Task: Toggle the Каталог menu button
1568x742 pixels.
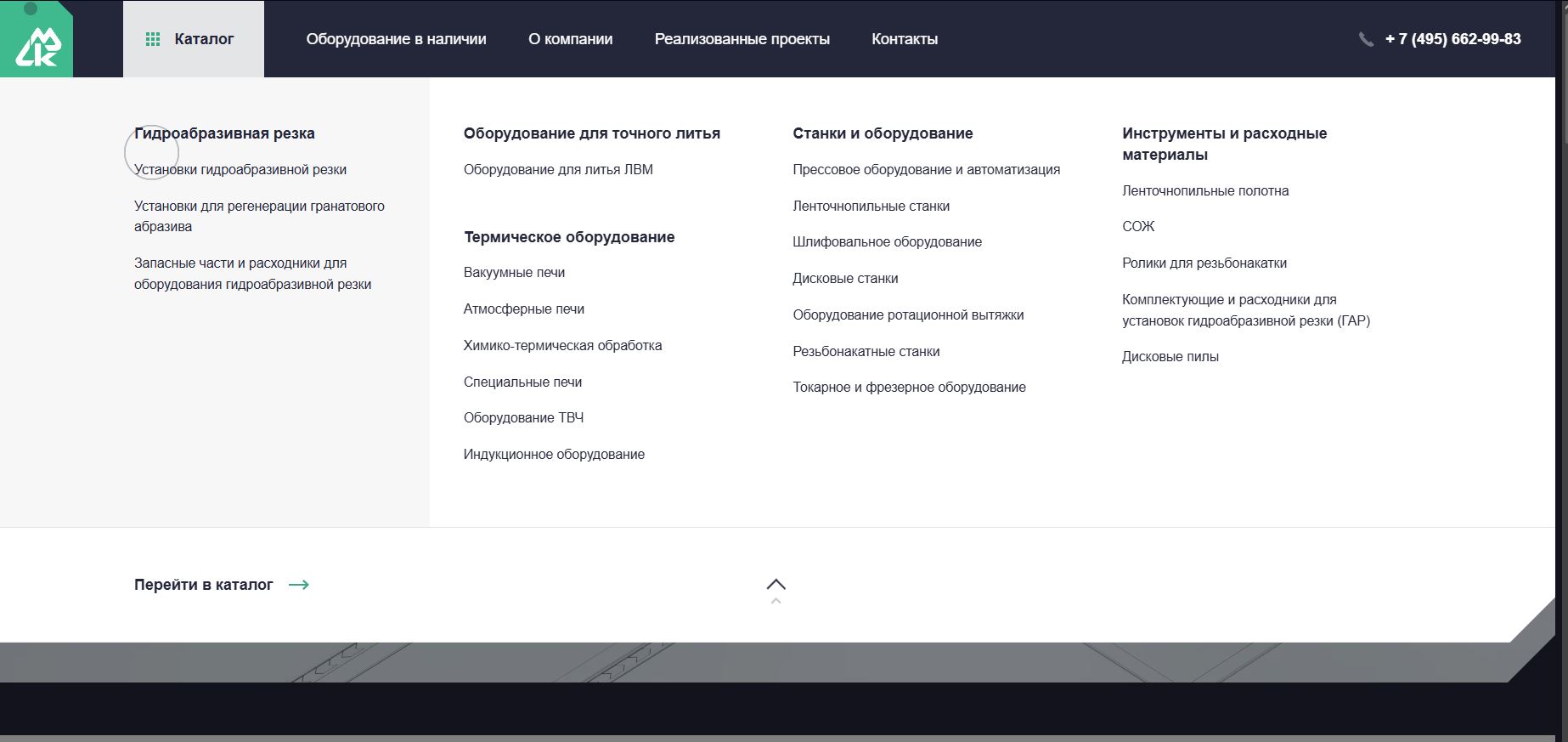Action: pyautogui.click(x=194, y=39)
